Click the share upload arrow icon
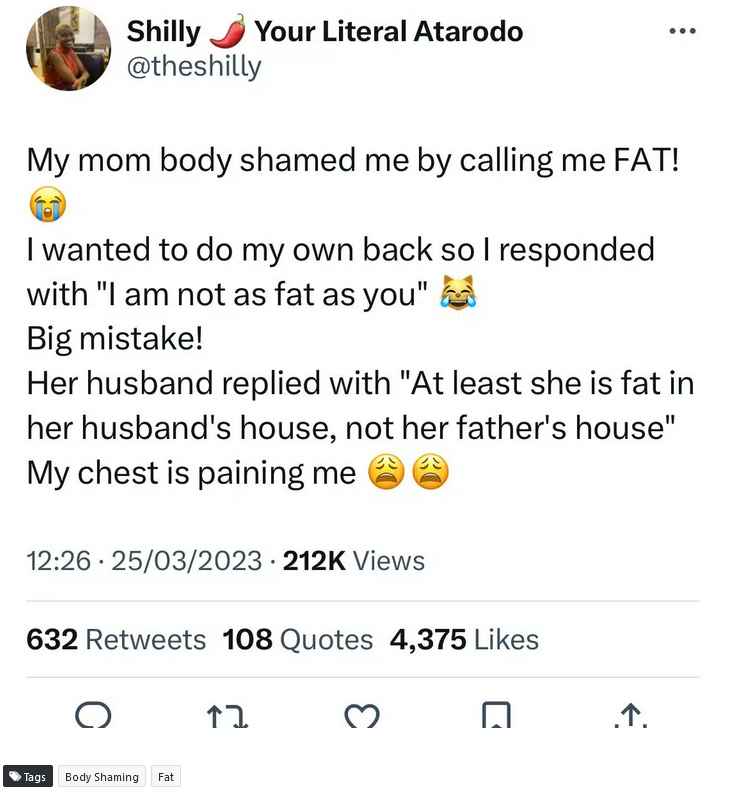The image size is (731, 800). tap(631, 715)
